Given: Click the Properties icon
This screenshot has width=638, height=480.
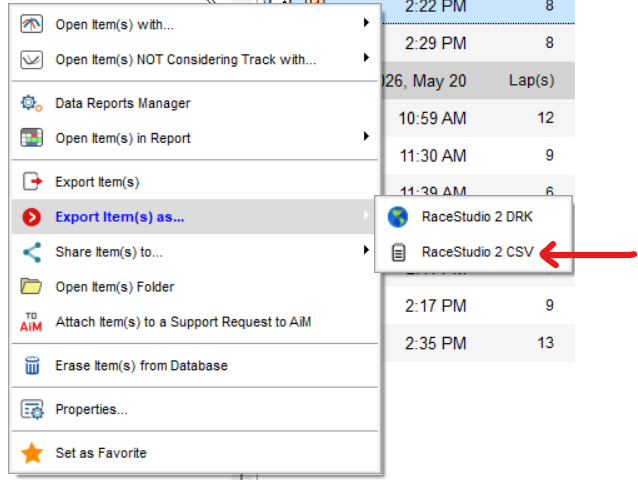Looking at the screenshot, I should click(32, 409).
